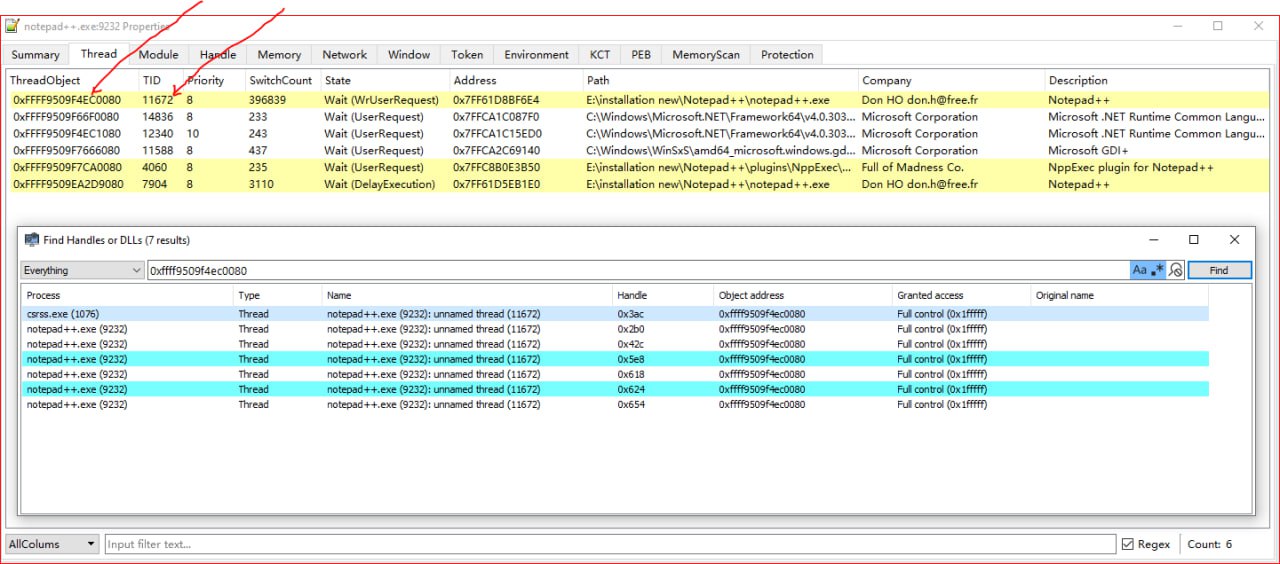Select thread row with TID 14836

click(638, 117)
